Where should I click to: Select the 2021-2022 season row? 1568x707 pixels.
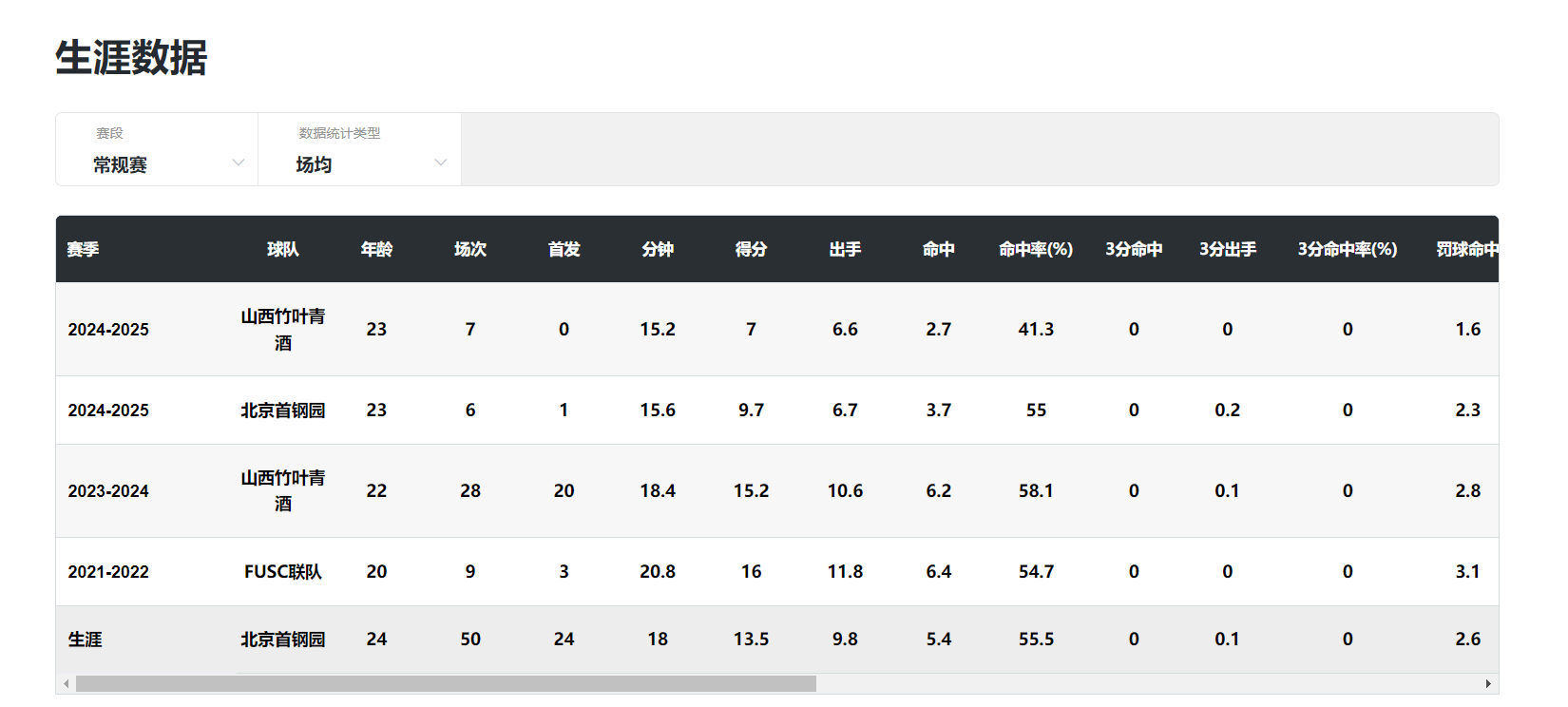click(108, 572)
